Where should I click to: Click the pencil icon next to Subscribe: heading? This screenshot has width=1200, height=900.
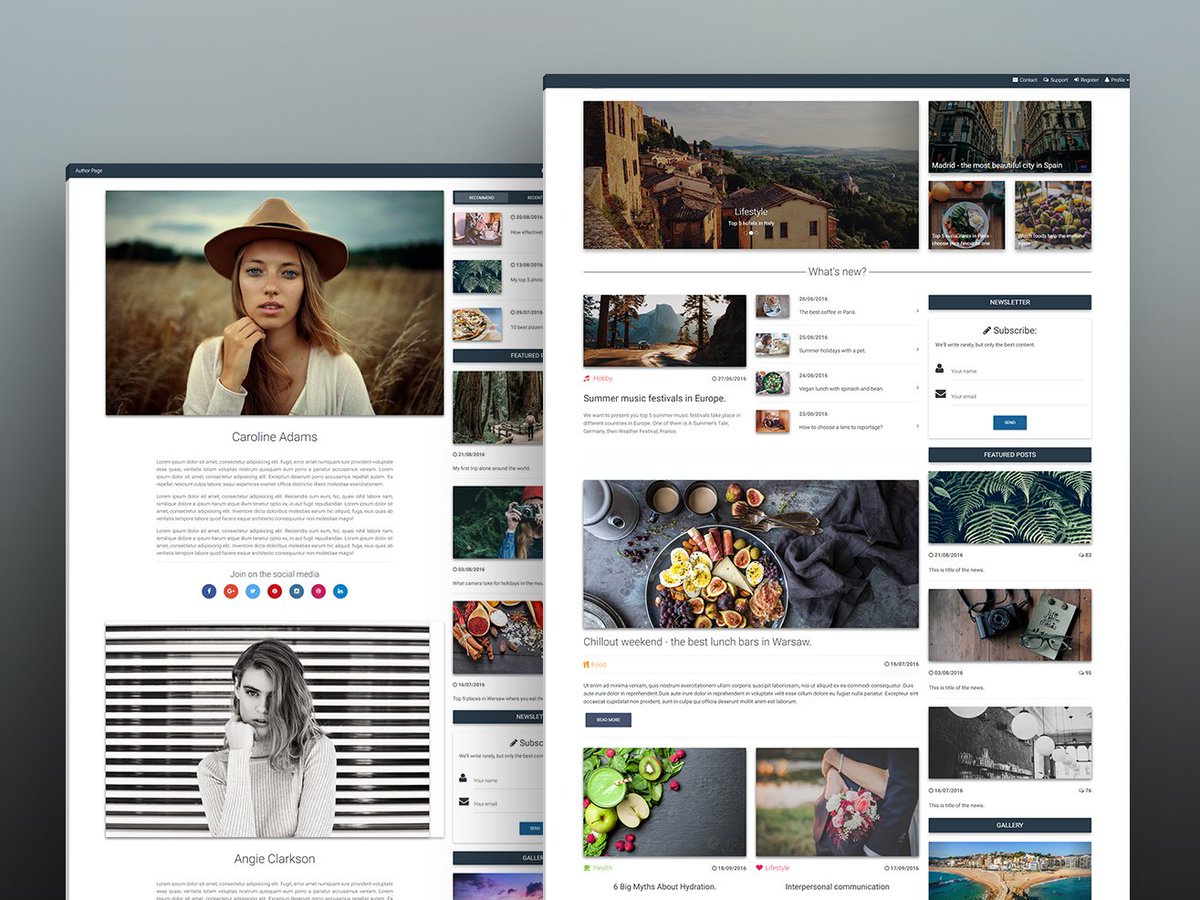(987, 330)
